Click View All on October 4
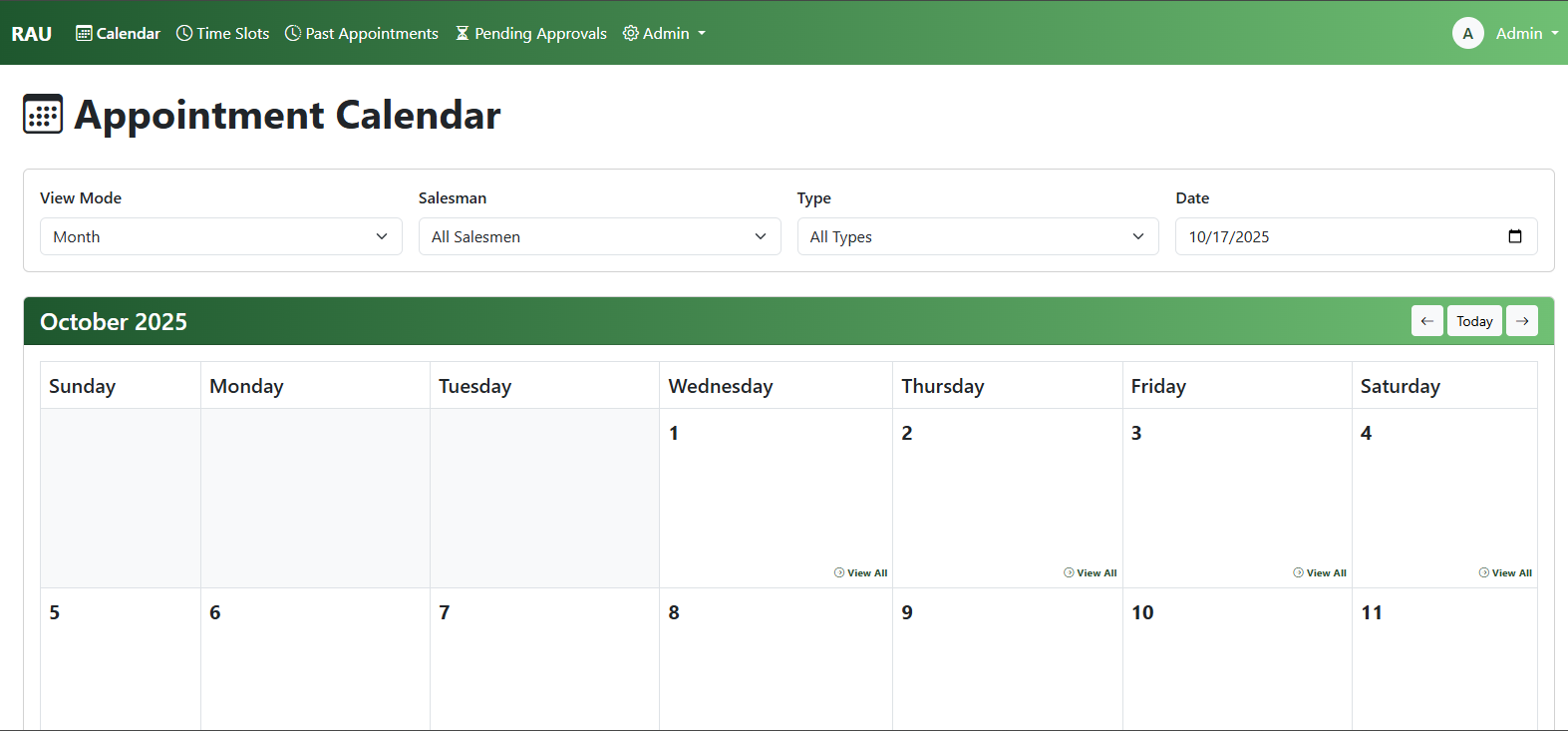1568x731 pixels. (1505, 572)
